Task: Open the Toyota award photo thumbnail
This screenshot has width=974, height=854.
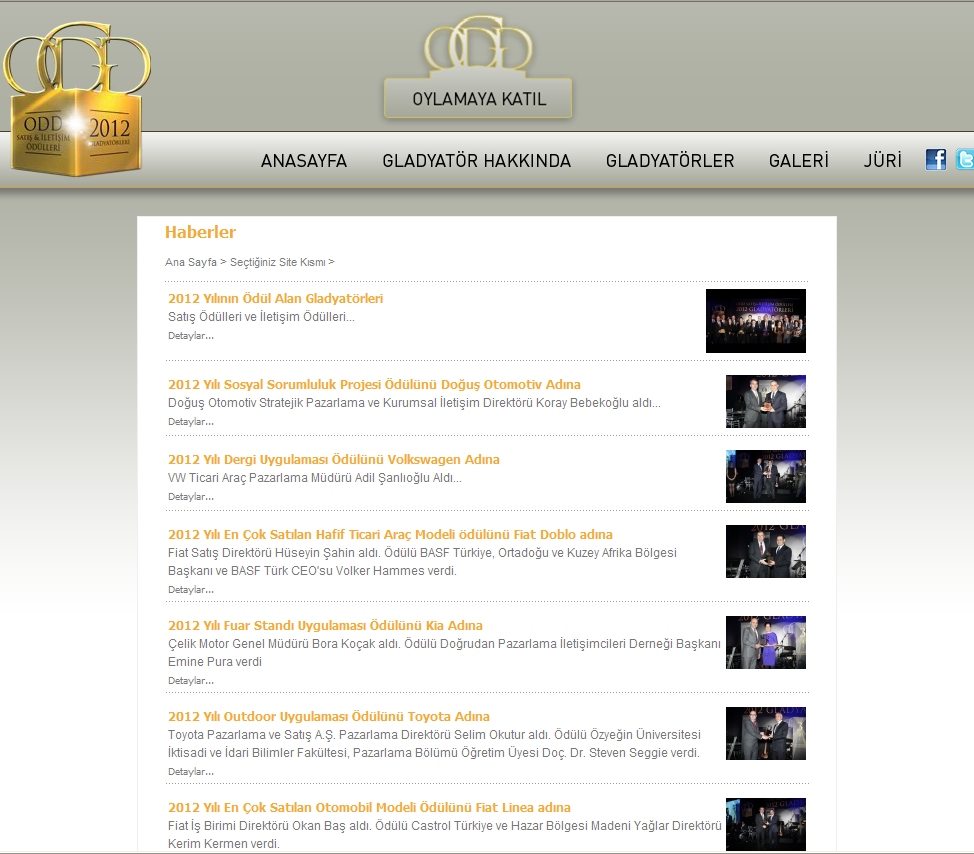Action: coord(766,734)
